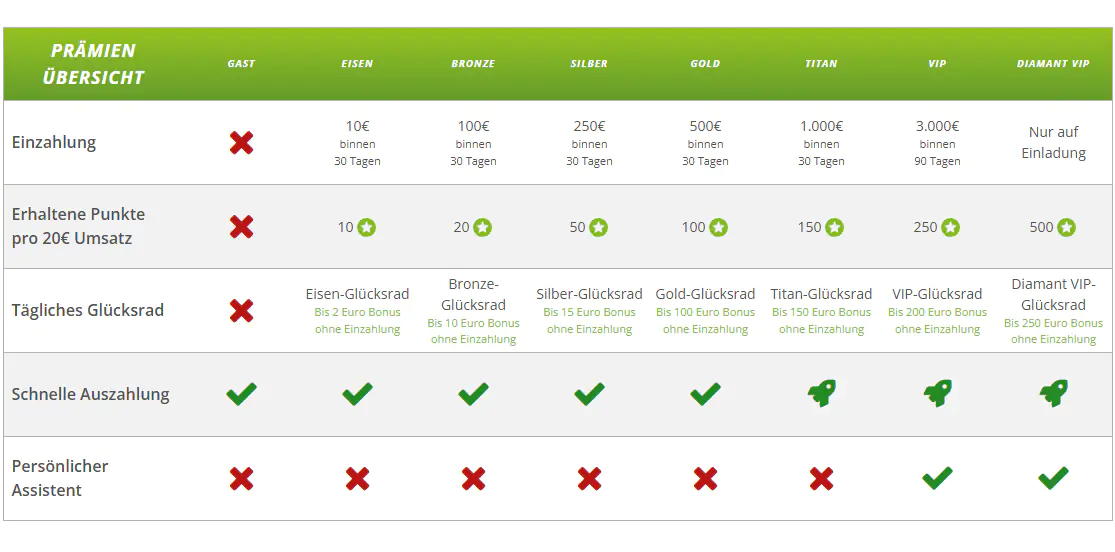The height and width of the screenshot is (552, 1115).
Task: Click the PRÄMIEN ÜBERSICHT heading
Action: tap(94, 64)
